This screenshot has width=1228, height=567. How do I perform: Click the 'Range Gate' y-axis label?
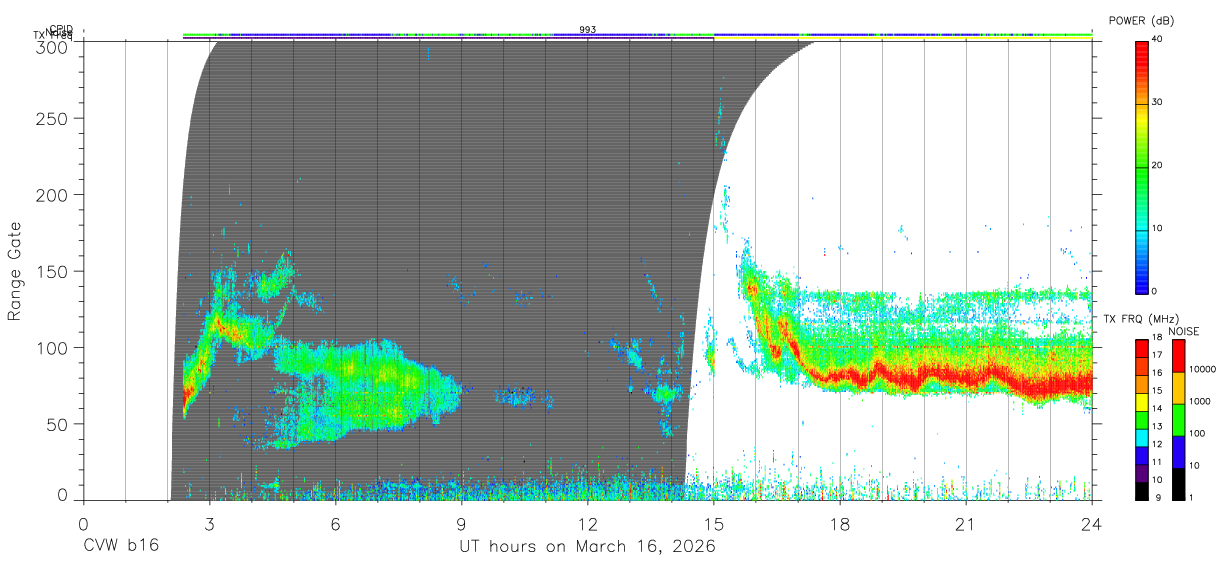click(15, 271)
